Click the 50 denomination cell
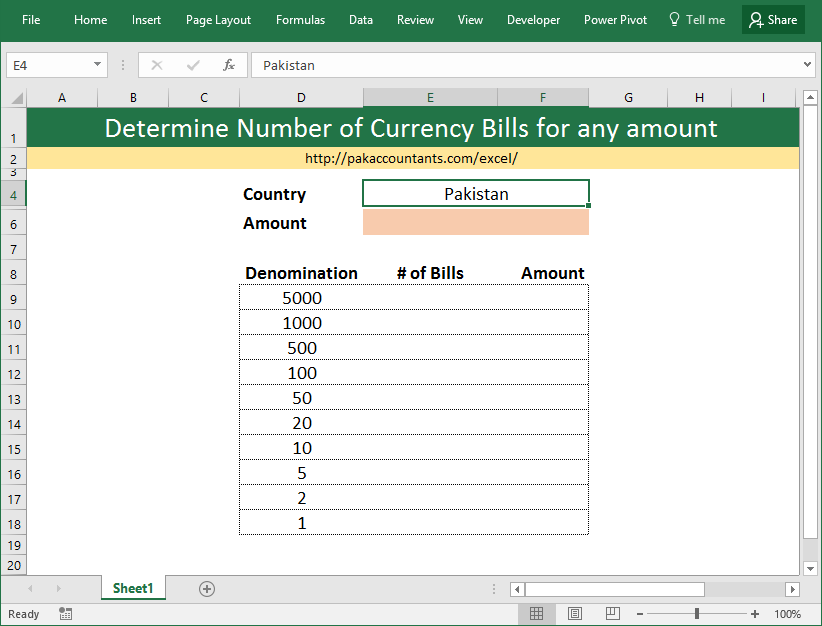The width and height of the screenshot is (822, 626). 301,398
